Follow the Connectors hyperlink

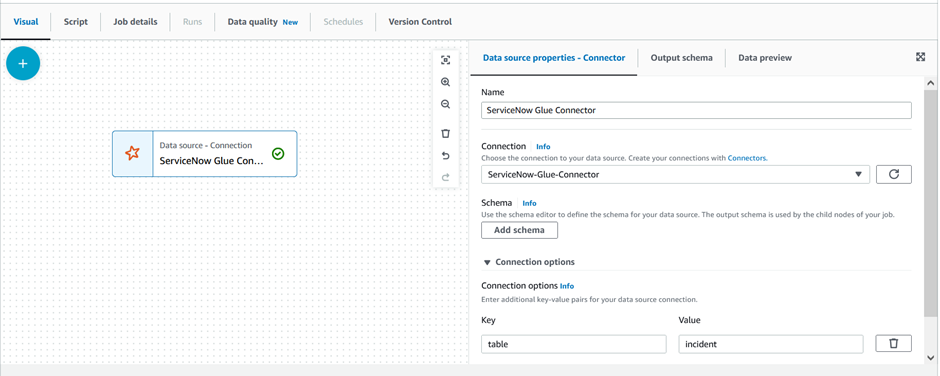[x=747, y=158]
